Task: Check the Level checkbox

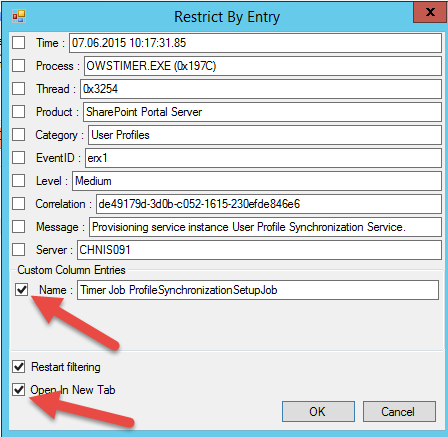Action: pyautogui.click(x=18, y=181)
